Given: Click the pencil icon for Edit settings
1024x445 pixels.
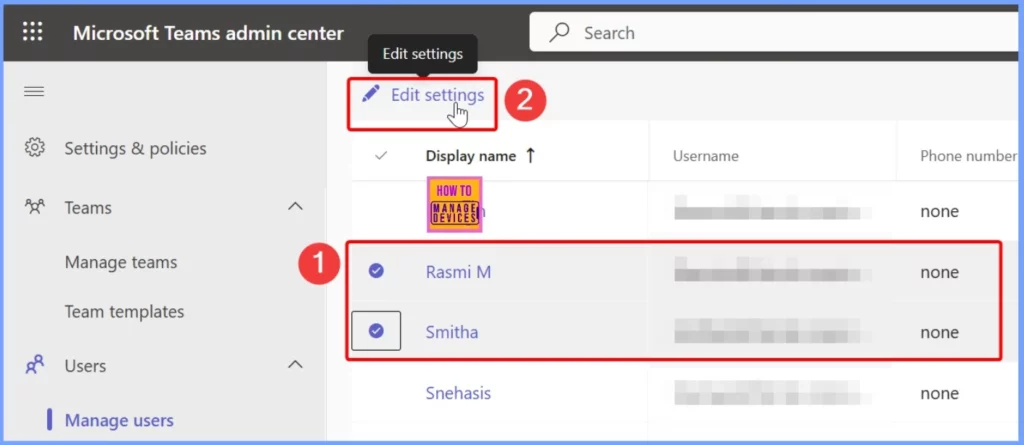Looking at the screenshot, I should 370,95.
